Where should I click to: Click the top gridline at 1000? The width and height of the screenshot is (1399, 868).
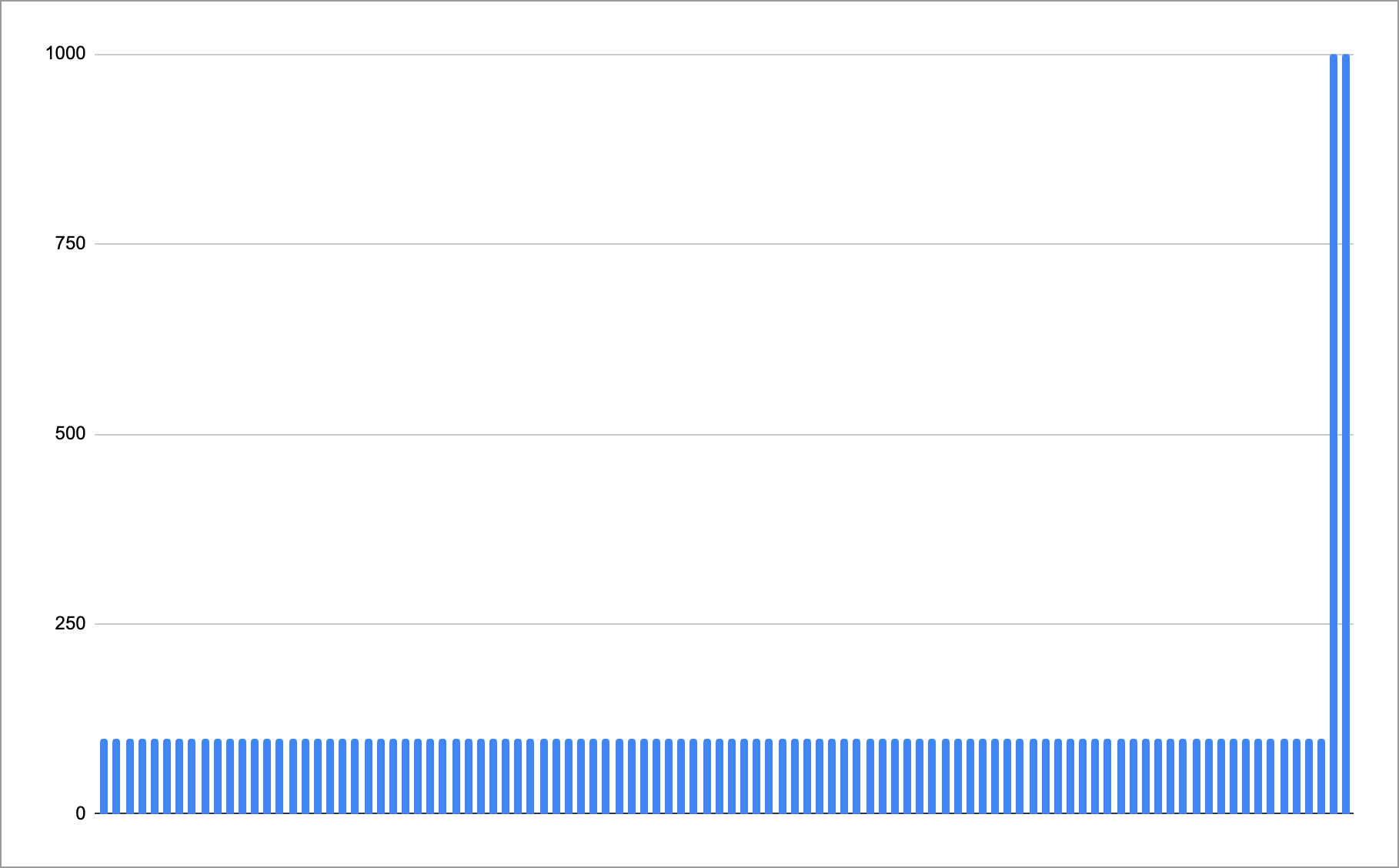693,55
